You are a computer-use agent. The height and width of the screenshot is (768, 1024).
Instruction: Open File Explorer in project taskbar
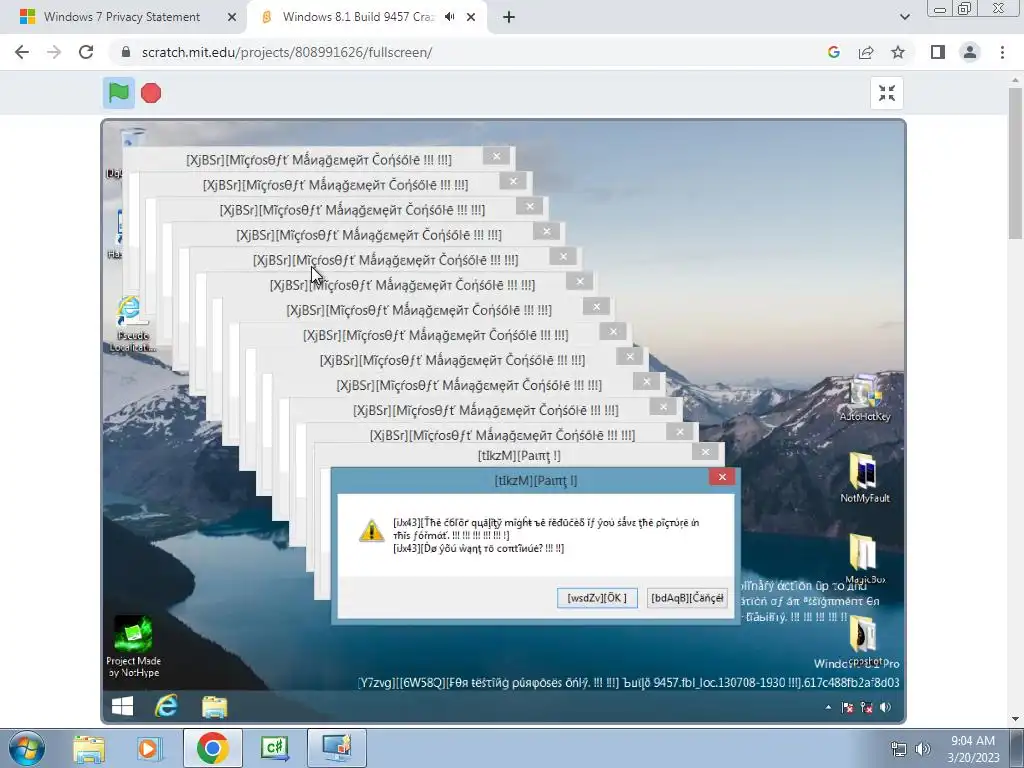point(214,707)
